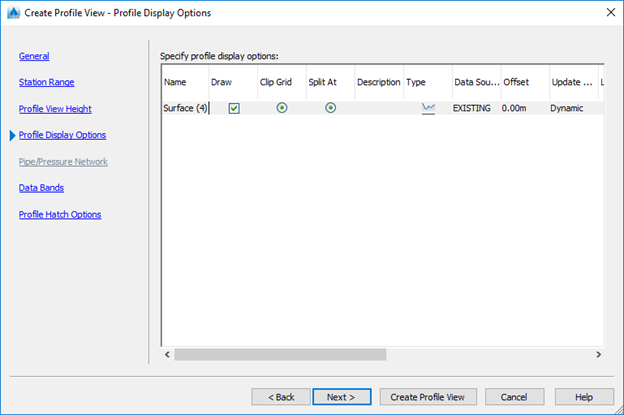624x415 pixels.
Task: Select the Clip Grid radio button
Action: [282, 108]
